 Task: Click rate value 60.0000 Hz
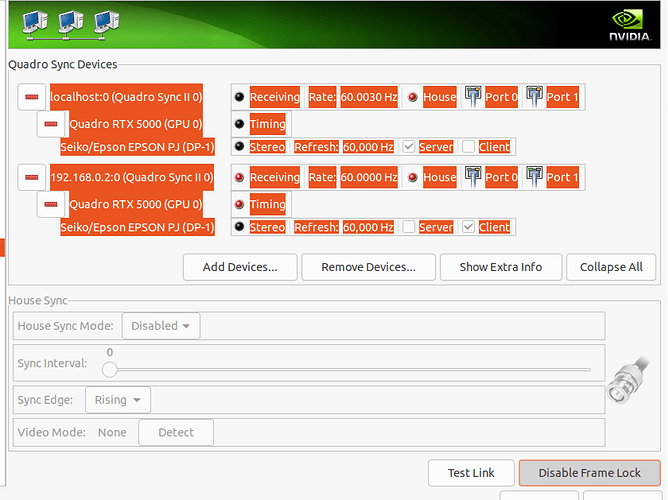click(369, 177)
